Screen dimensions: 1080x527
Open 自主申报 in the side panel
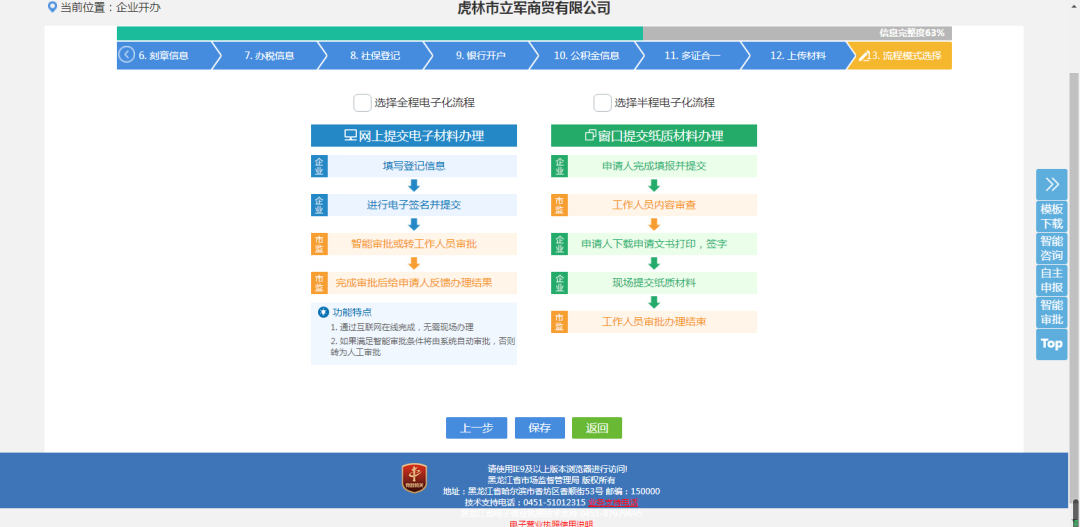[x=1051, y=280]
